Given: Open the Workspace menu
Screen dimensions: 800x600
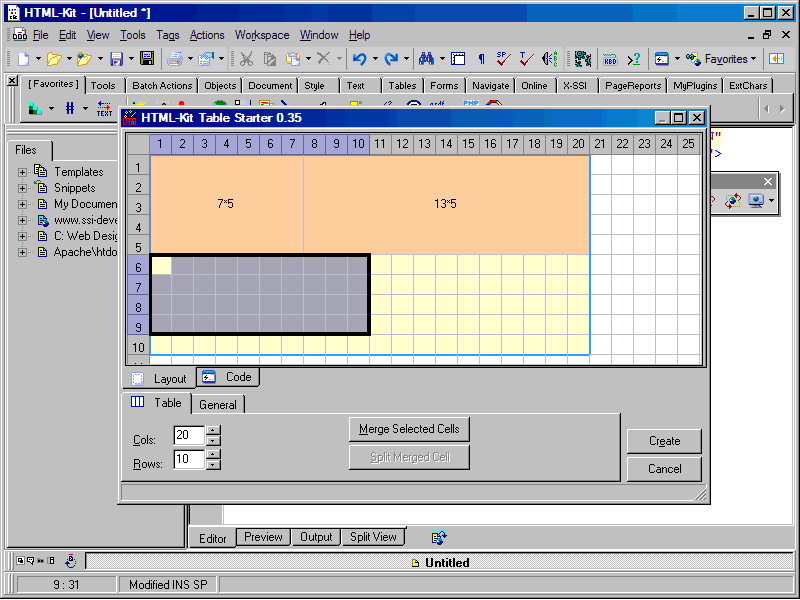Looking at the screenshot, I should (262, 35).
